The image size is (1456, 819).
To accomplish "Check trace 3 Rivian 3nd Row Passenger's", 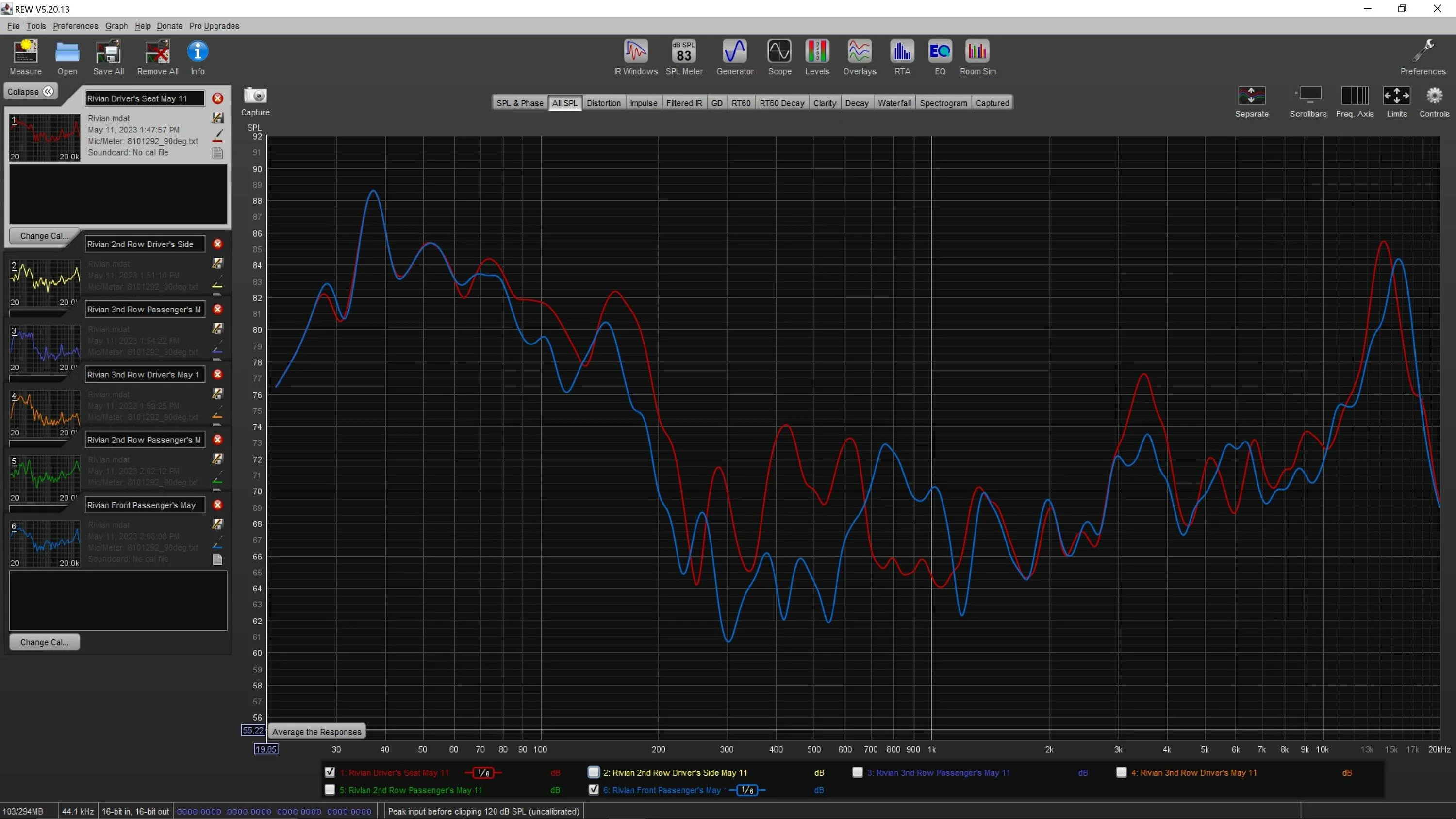I will [858, 772].
